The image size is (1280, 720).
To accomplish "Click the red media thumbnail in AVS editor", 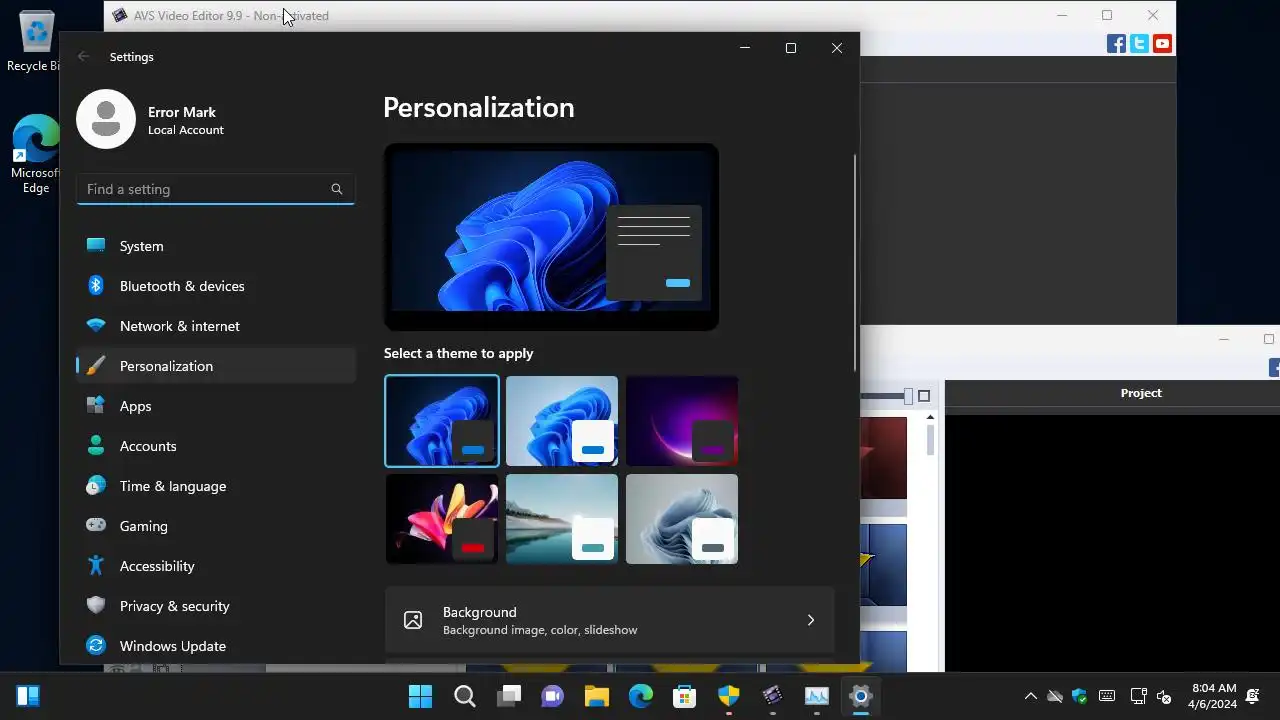I will click(884, 458).
